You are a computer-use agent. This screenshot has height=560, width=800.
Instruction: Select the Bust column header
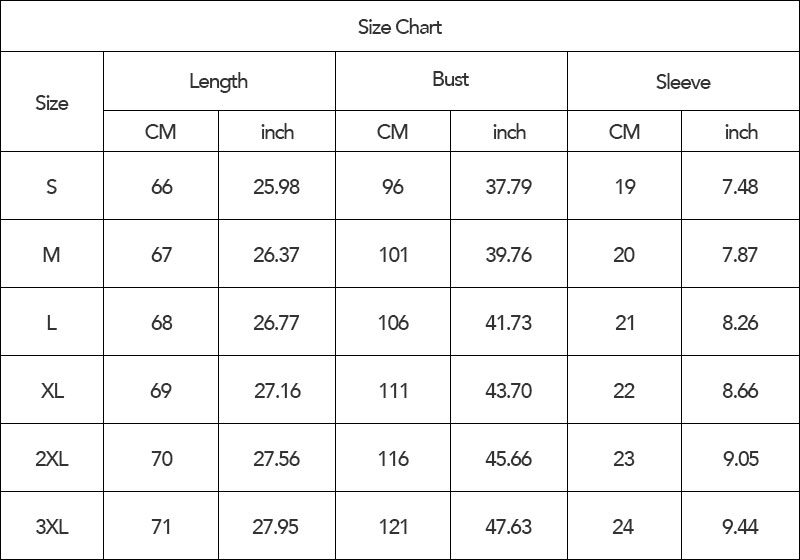tap(450, 80)
